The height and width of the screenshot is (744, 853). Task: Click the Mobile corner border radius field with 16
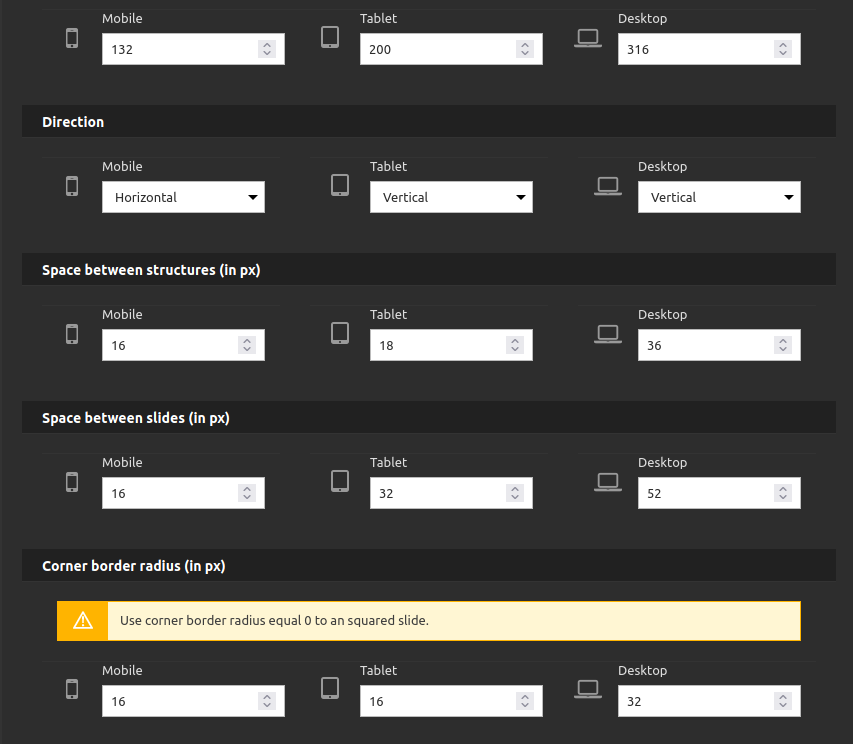(193, 701)
